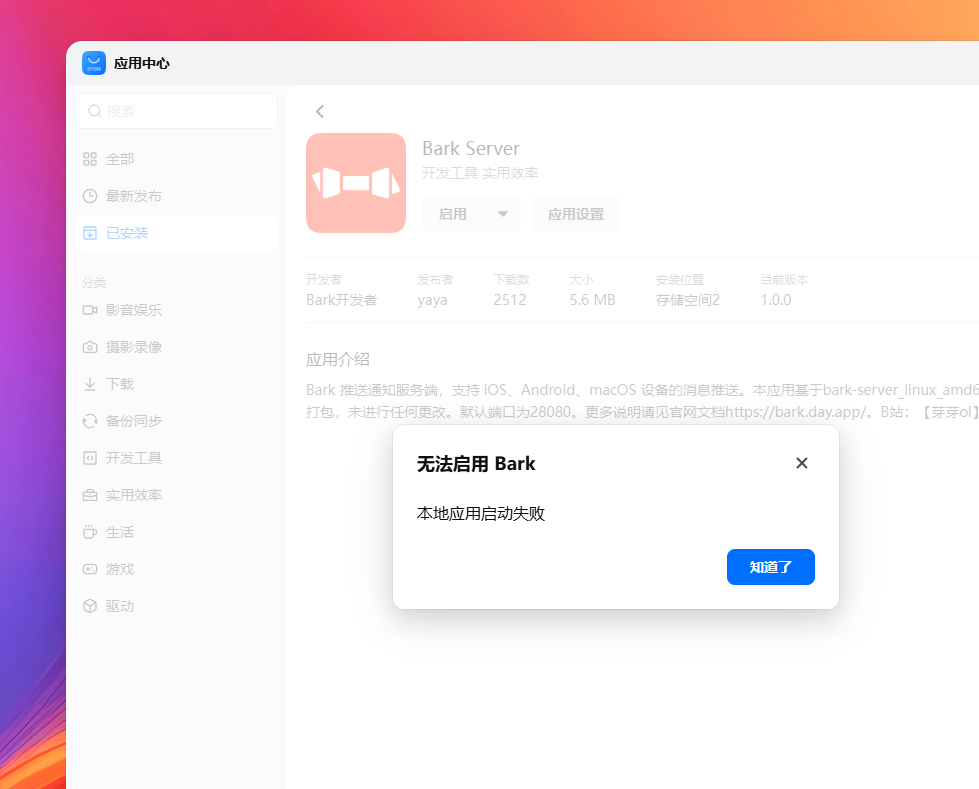
Task: Close the 无法启用 Bark dialog with X
Action: pyautogui.click(x=802, y=463)
